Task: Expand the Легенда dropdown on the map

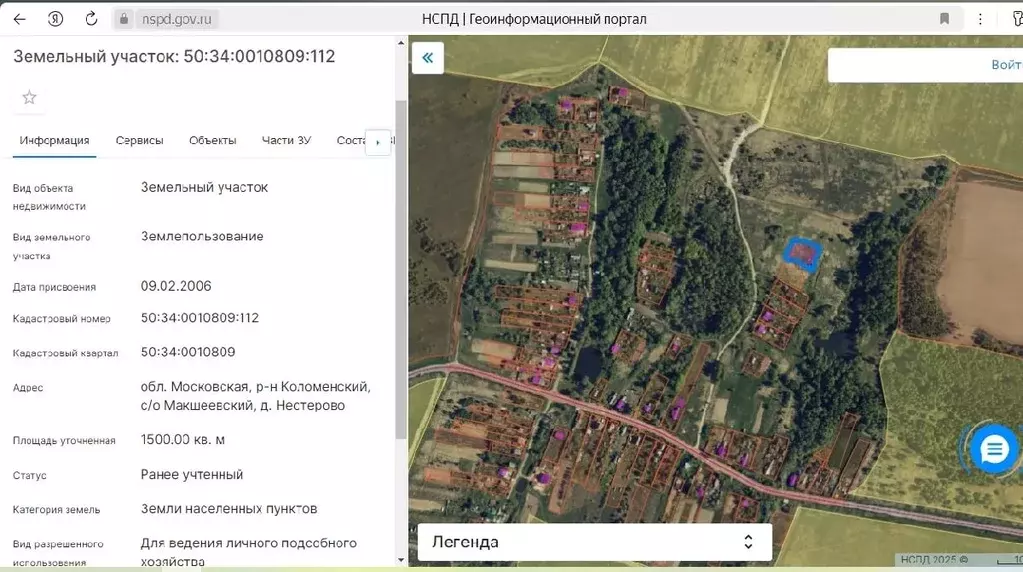Action: pos(594,542)
